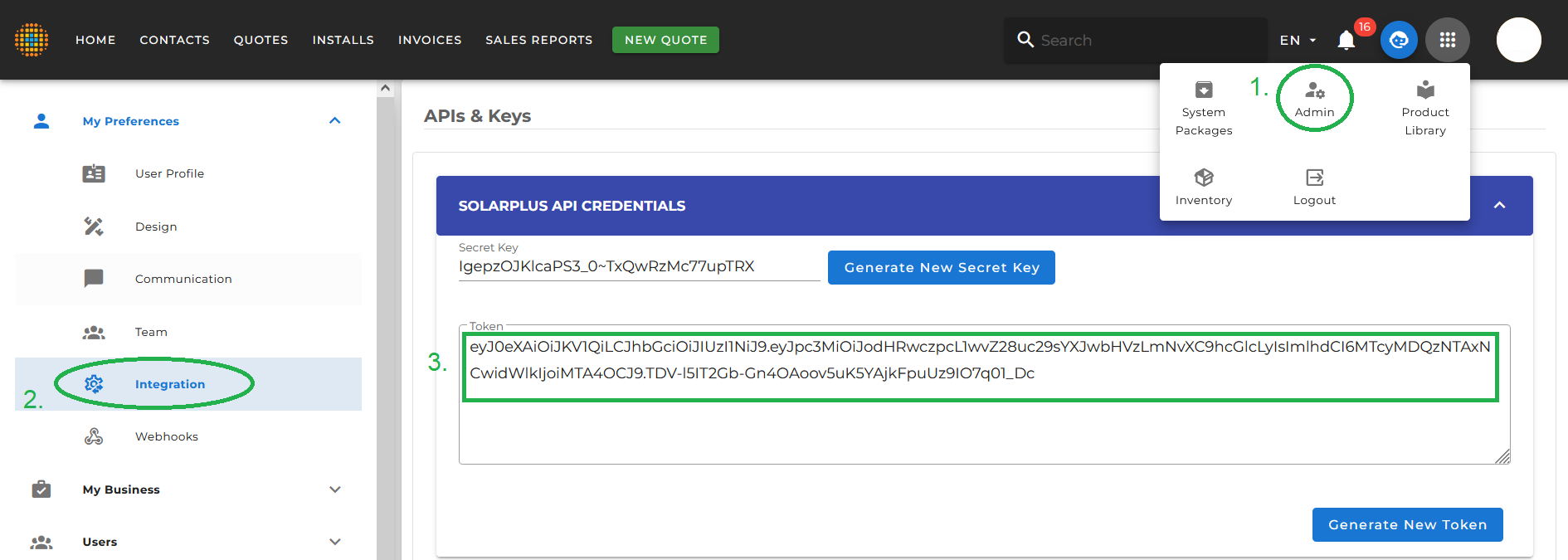Collapse the My Preferences section chevron
Viewport: 1568px width, 560px height.
pos(335,121)
